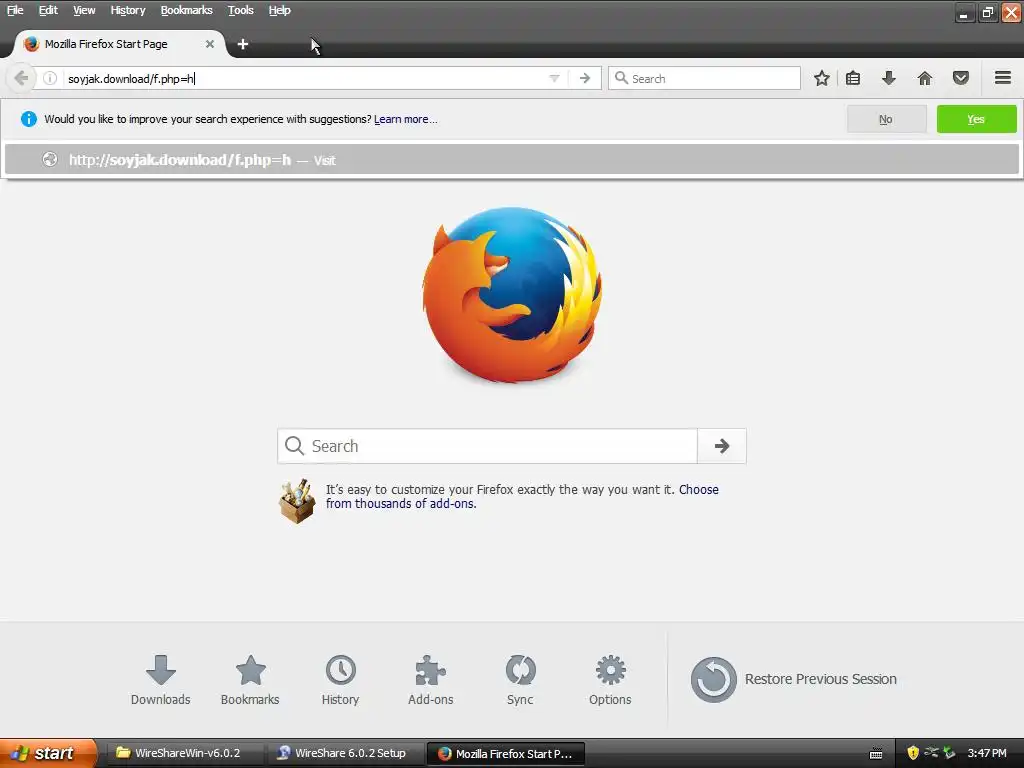Open the Edit menu
The width and height of the screenshot is (1024, 768).
point(48,10)
